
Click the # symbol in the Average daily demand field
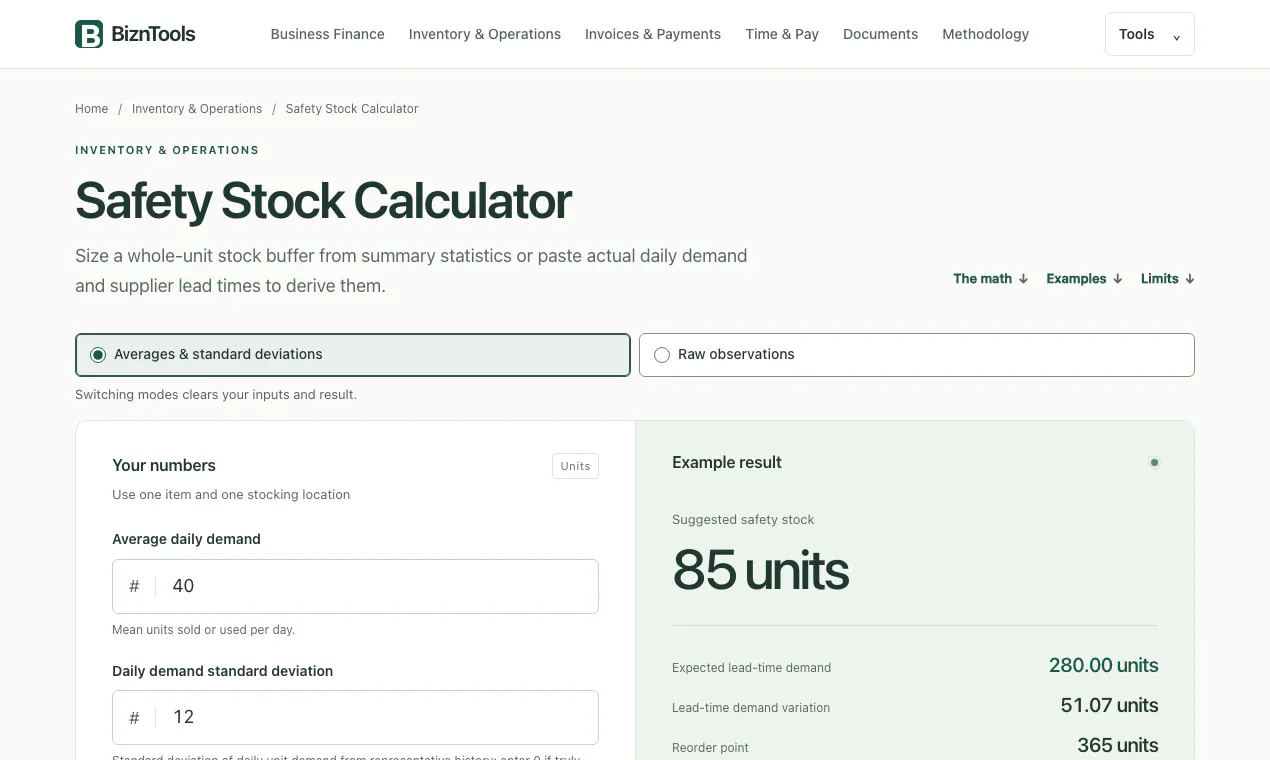click(x=134, y=586)
